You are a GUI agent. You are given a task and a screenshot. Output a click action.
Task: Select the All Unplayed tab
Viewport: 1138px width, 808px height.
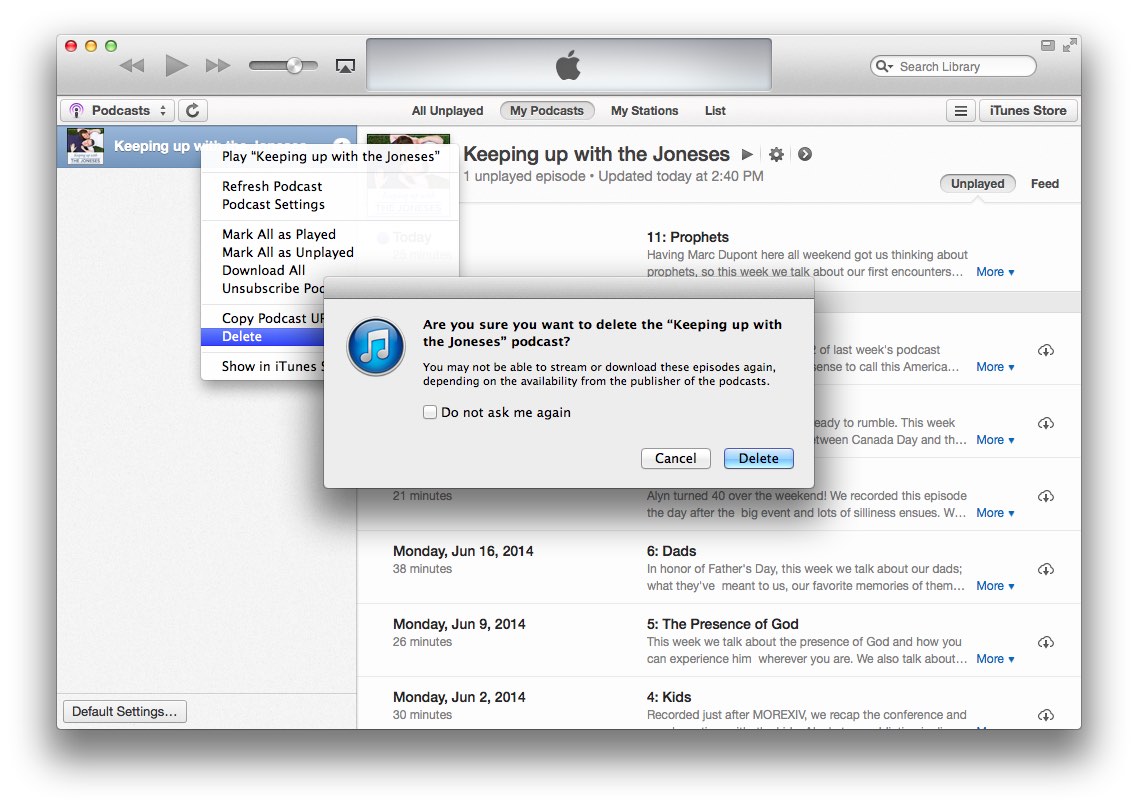point(447,110)
